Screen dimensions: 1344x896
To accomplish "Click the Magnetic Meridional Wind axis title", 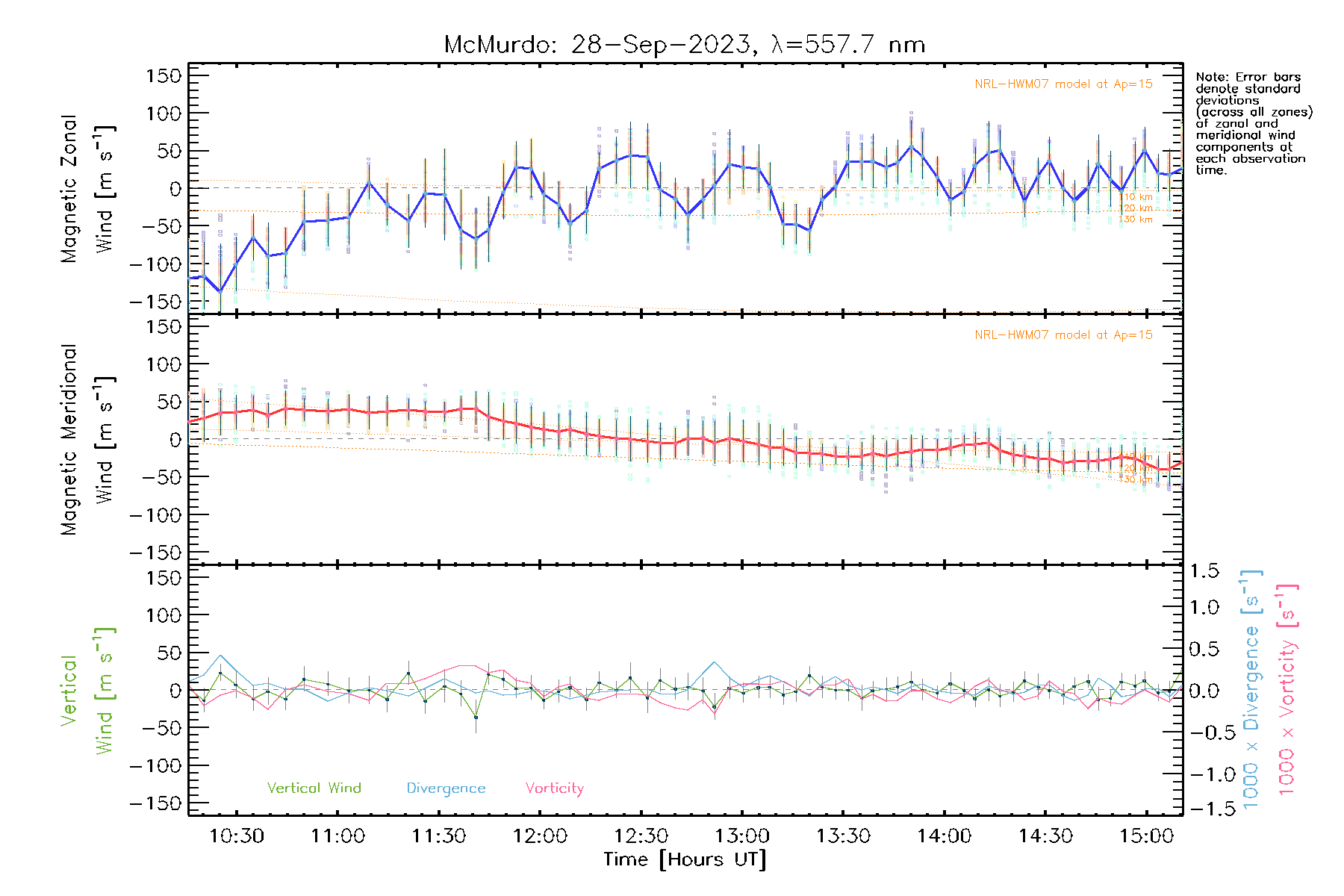I will [x=87, y=440].
